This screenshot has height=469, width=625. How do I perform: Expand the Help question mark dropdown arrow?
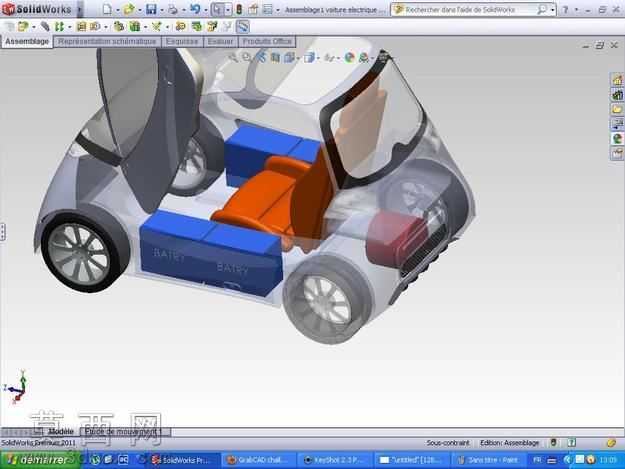pos(576,10)
